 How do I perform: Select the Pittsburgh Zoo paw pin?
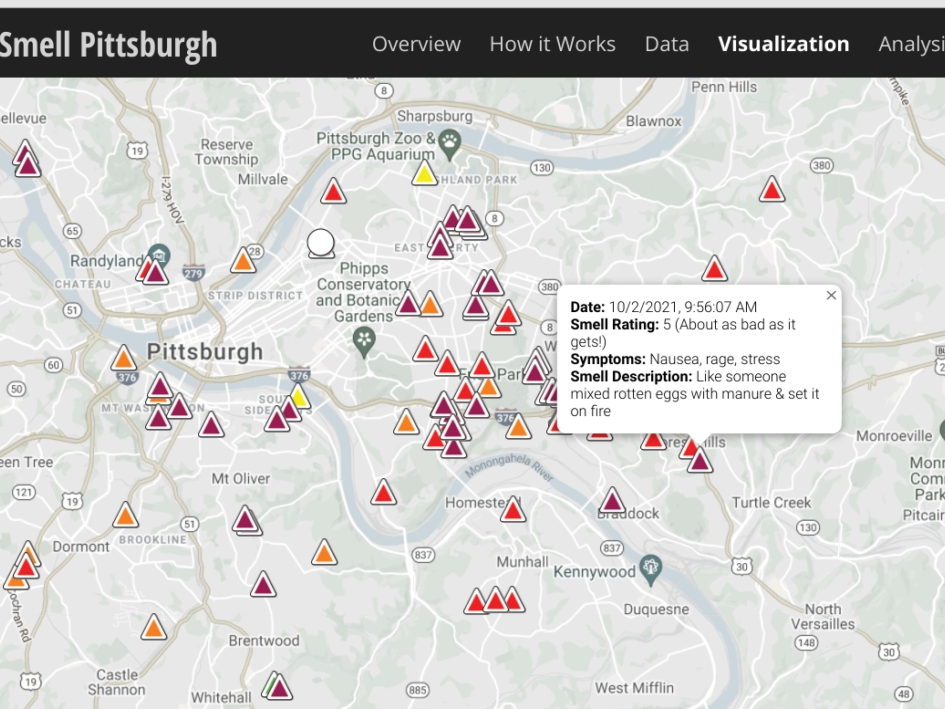(x=450, y=144)
